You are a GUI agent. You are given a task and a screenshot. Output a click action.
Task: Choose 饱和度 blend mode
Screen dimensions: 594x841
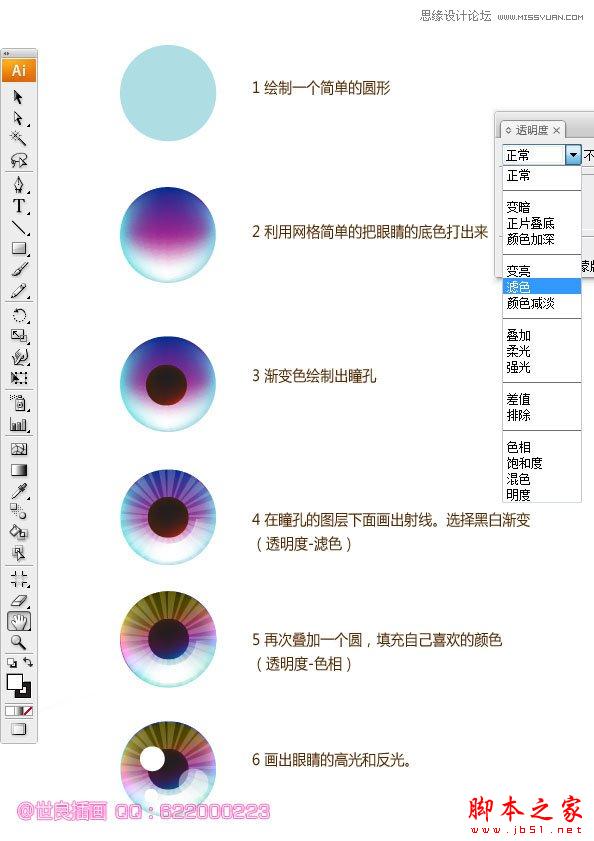coord(542,463)
